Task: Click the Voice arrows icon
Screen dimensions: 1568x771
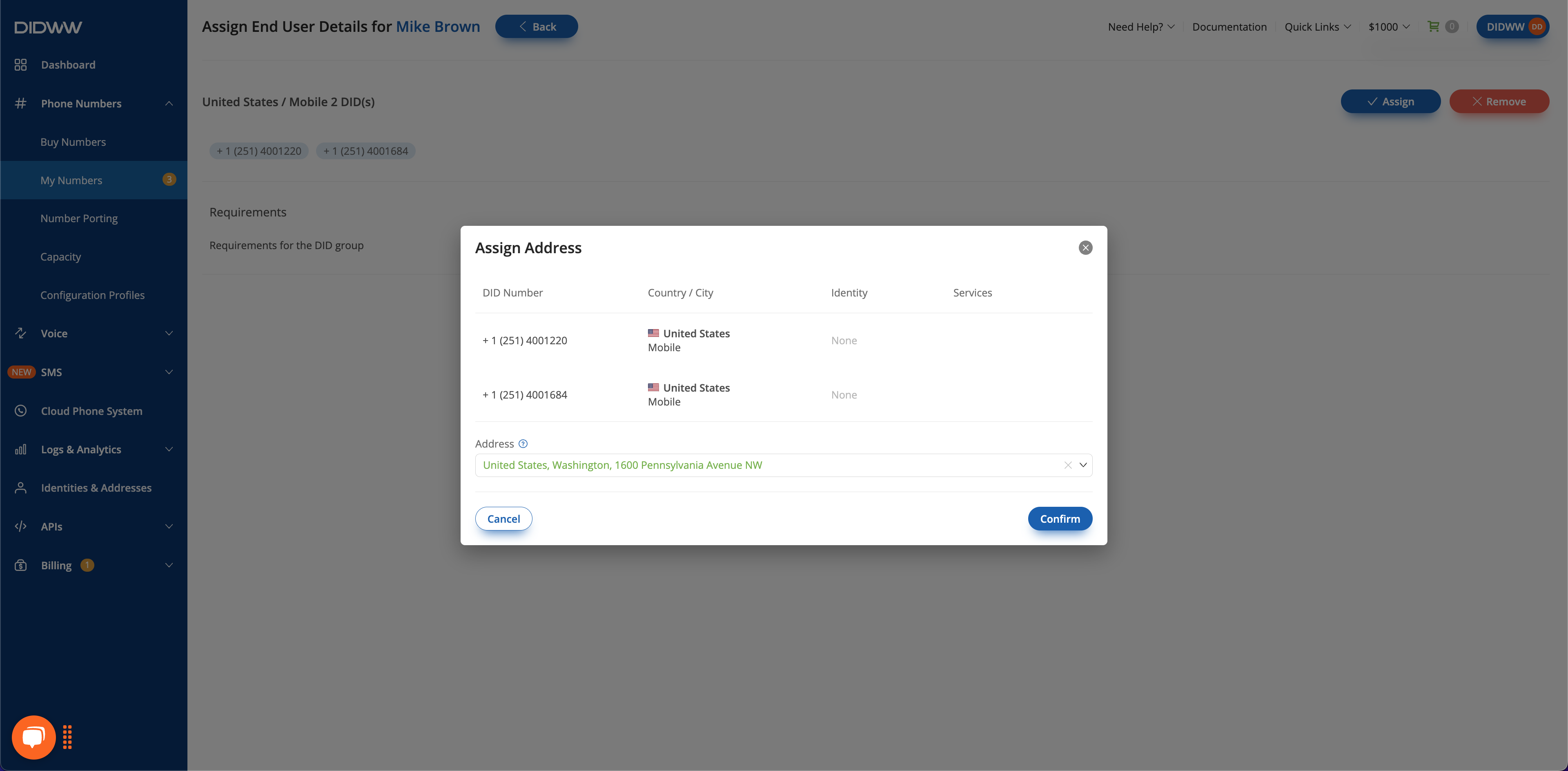Action: click(x=21, y=334)
